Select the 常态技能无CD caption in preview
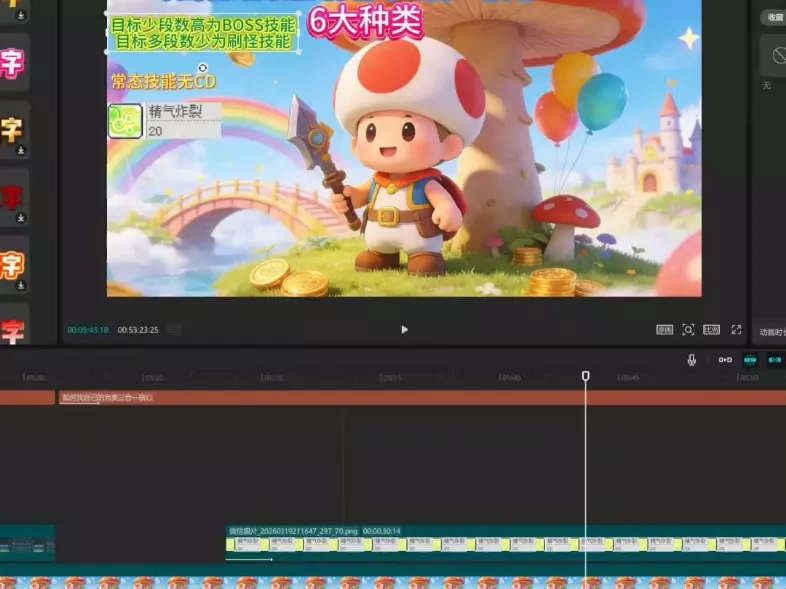The height and width of the screenshot is (589, 786). coord(163,81)
